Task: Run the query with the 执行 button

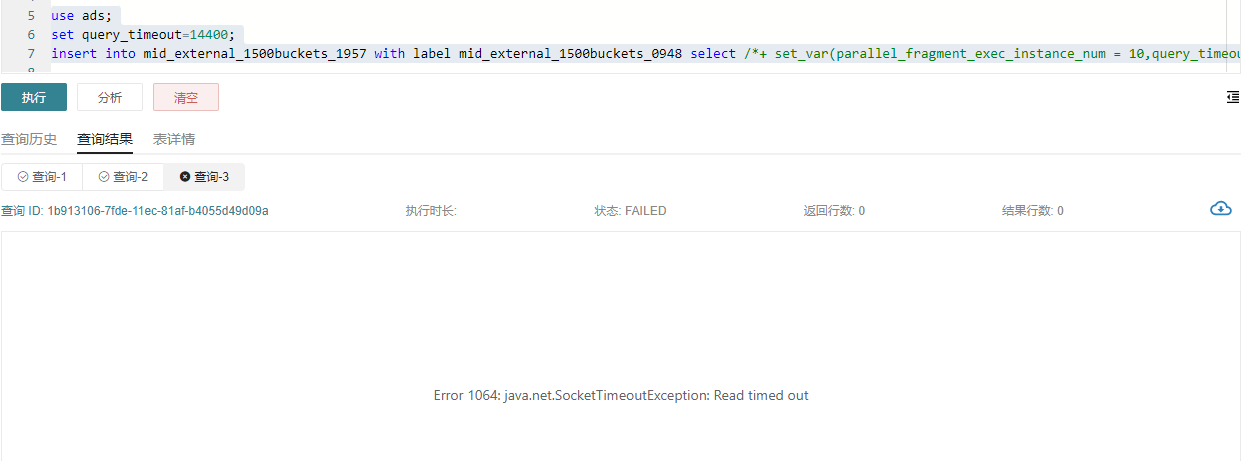Action: coord(34,97)
